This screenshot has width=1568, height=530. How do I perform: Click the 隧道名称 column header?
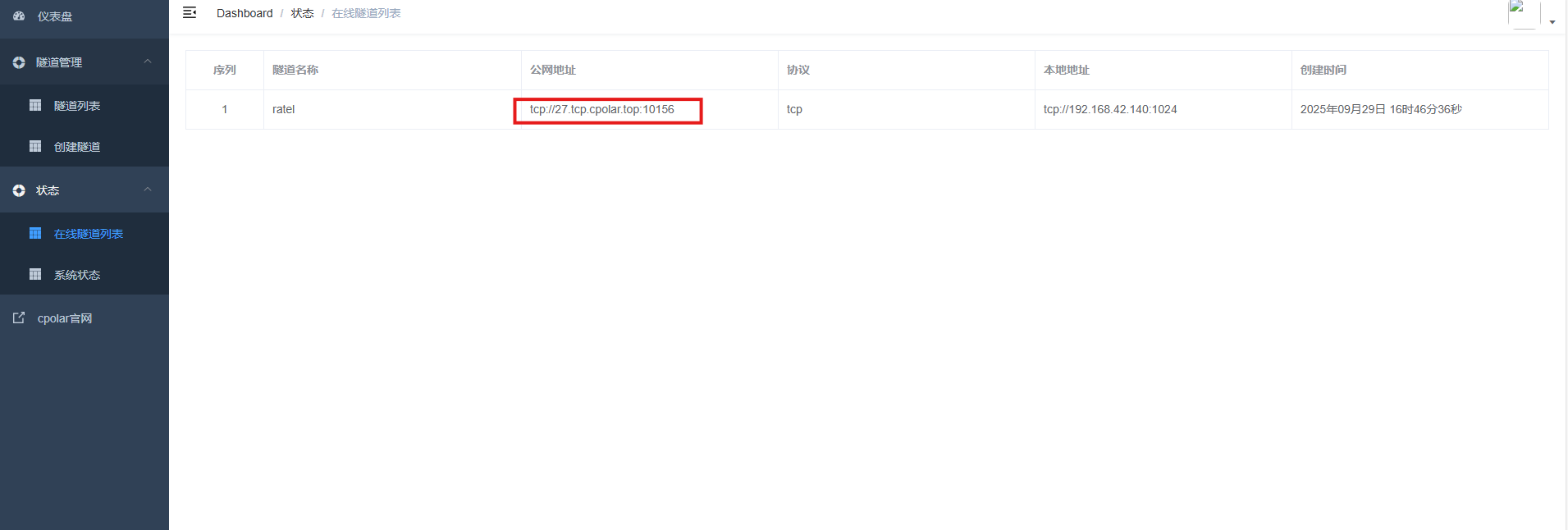pyautogui.click(x=295, y=70)
